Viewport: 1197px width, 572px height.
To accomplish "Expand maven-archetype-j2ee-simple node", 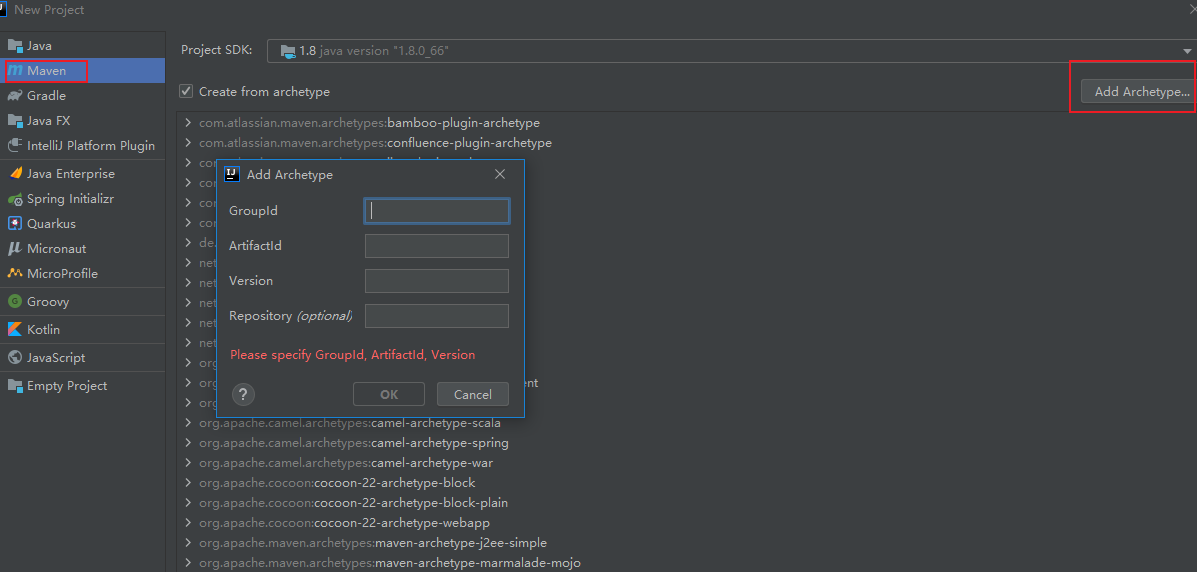I will click(x=187, y=543).
